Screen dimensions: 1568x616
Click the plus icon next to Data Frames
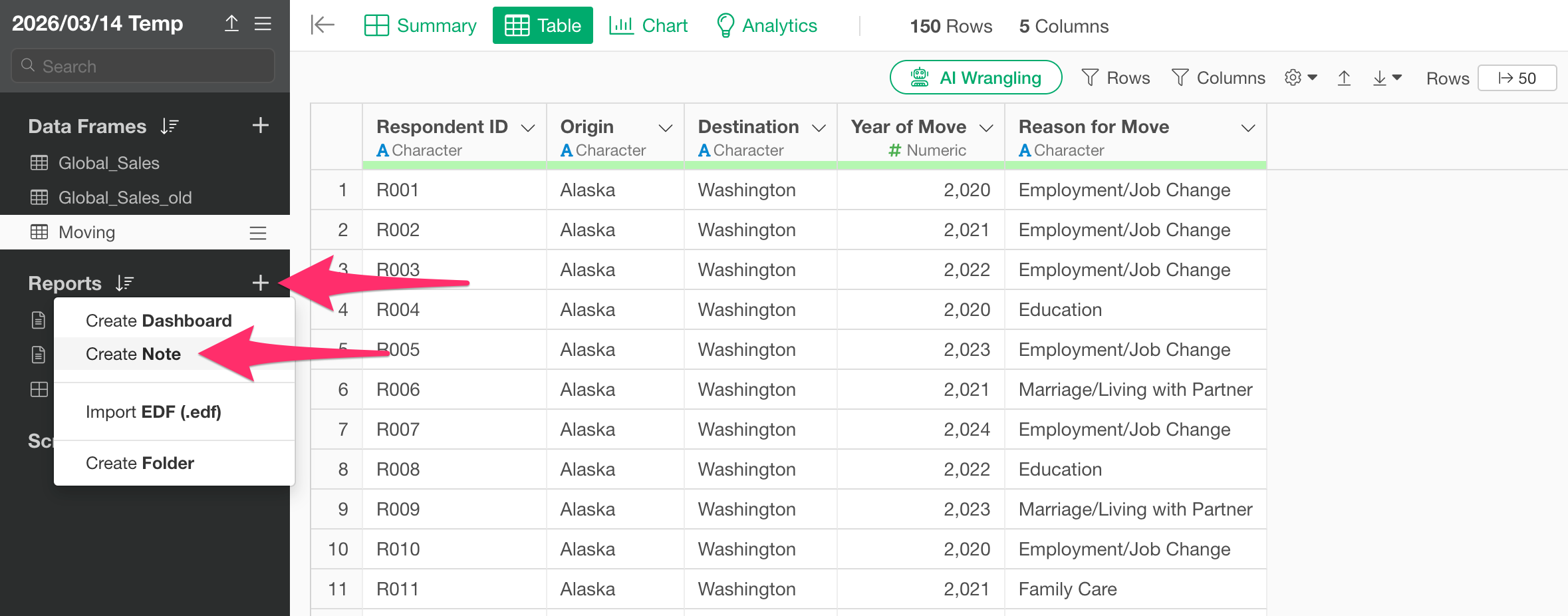[261, 126]
